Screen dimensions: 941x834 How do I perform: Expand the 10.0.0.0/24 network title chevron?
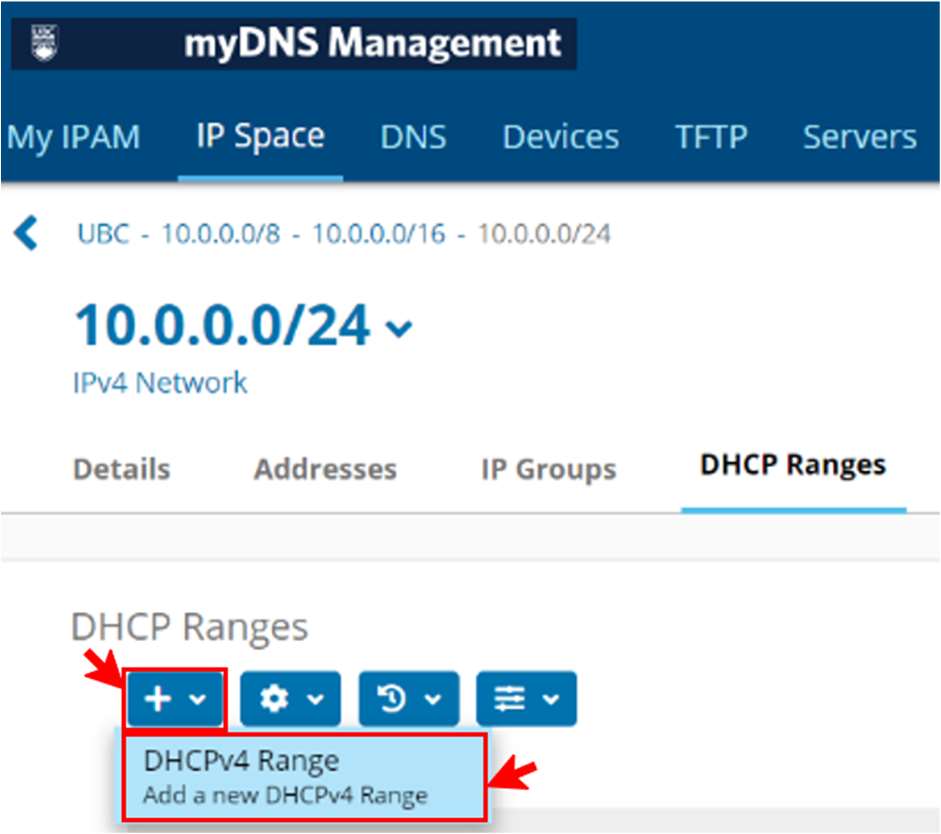point(400,329)
